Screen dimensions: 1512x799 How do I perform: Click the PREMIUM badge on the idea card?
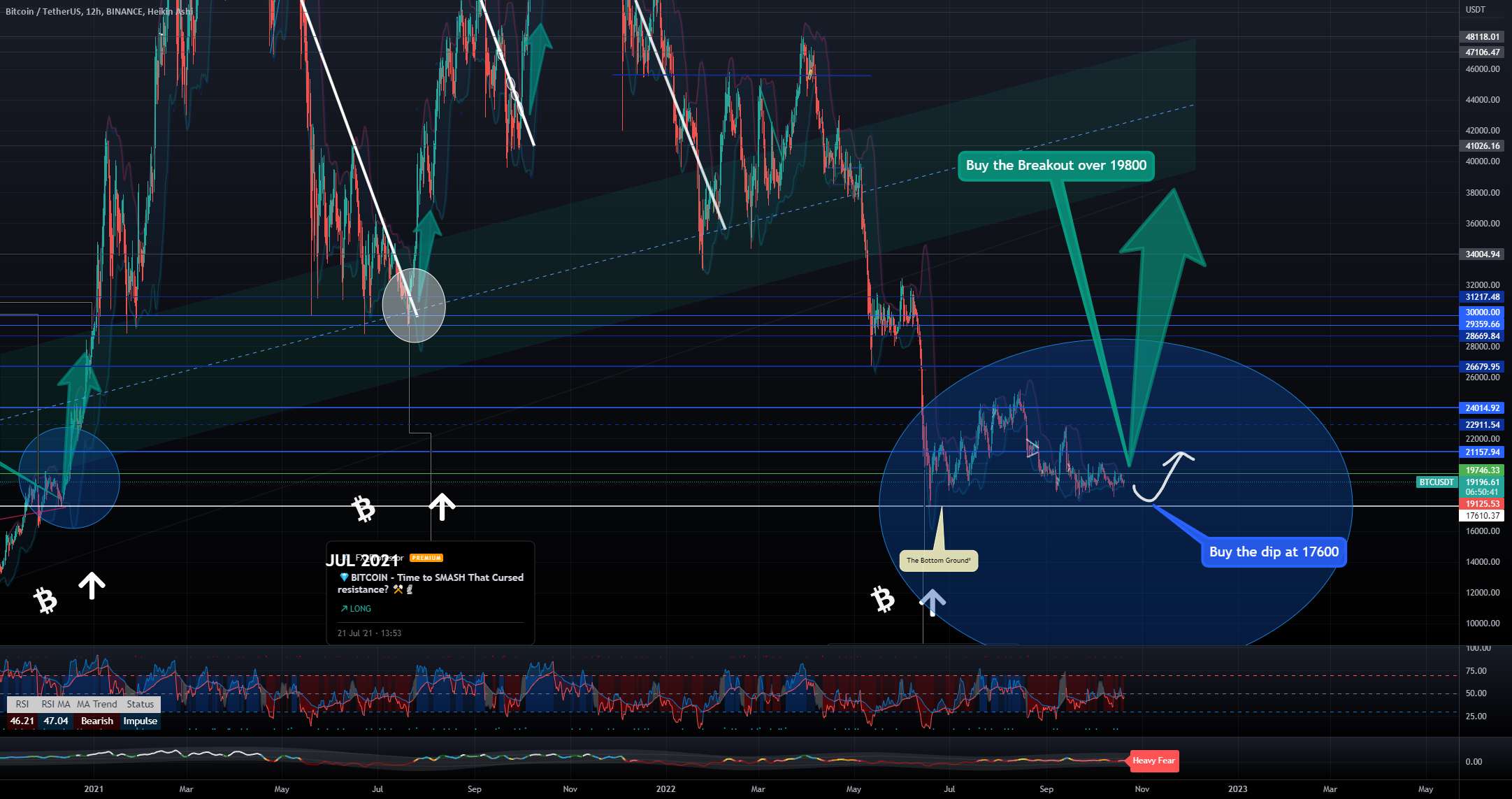tap(426, 558)
